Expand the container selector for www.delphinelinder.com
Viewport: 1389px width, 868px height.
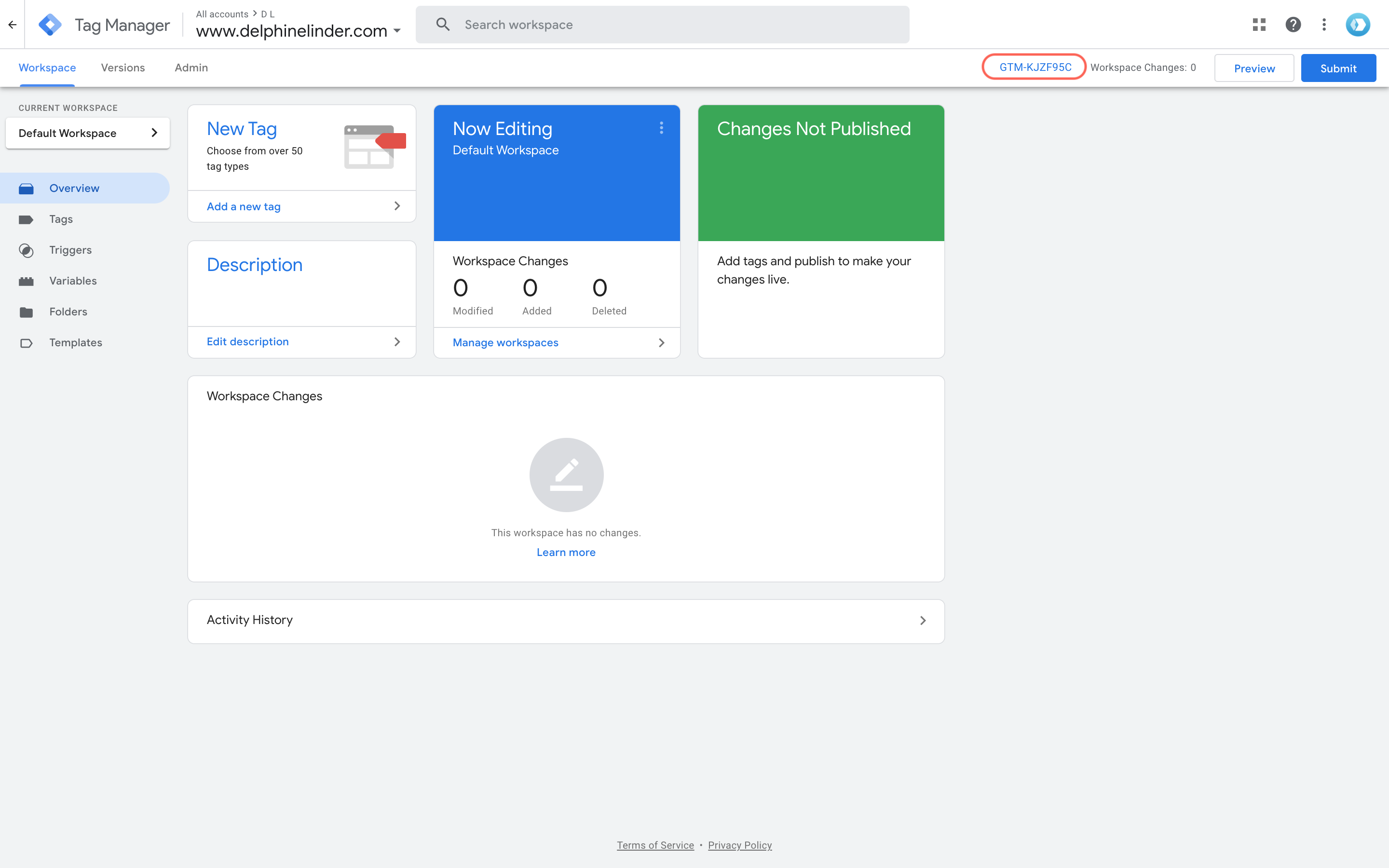(x=397, y=31)
